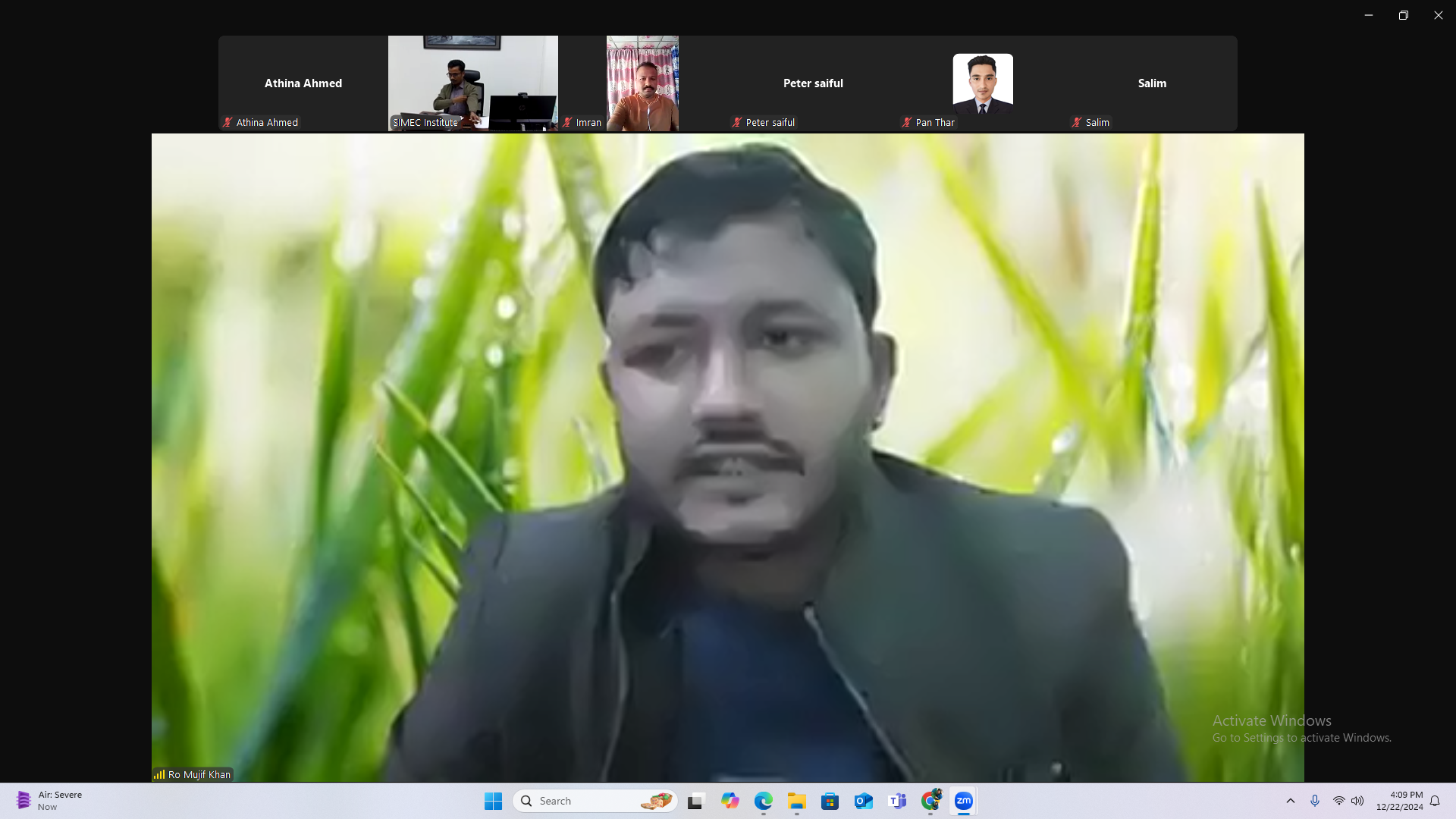Unmute Salim's microphone
The image size is (1456, 819).
coord(1077,122)
